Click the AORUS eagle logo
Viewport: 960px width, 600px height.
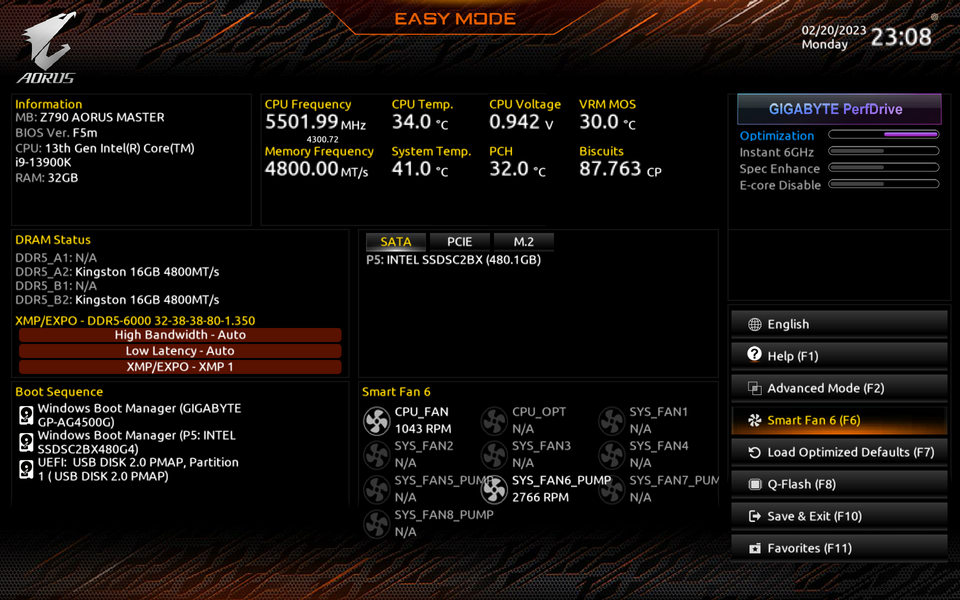click(48, 48)
